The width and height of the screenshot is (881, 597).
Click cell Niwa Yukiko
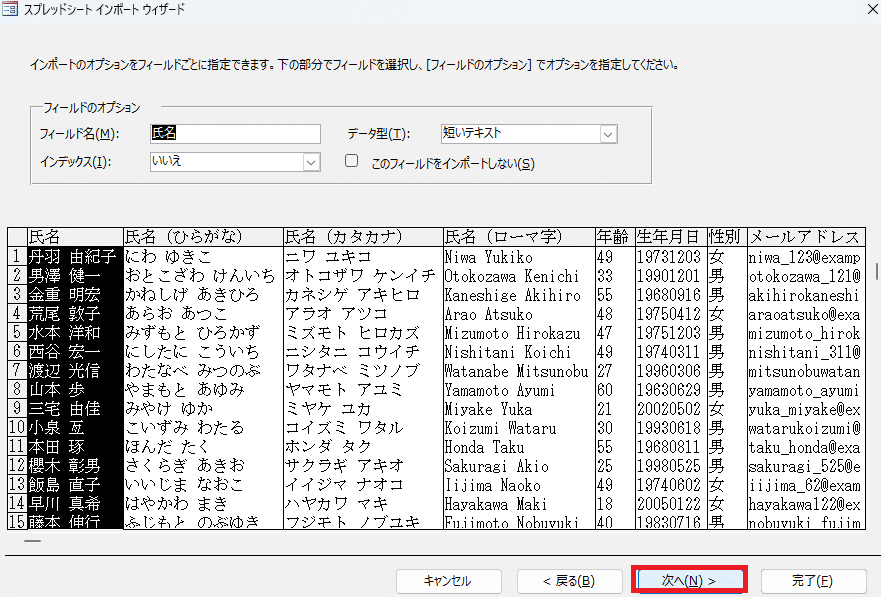(519, 257)
